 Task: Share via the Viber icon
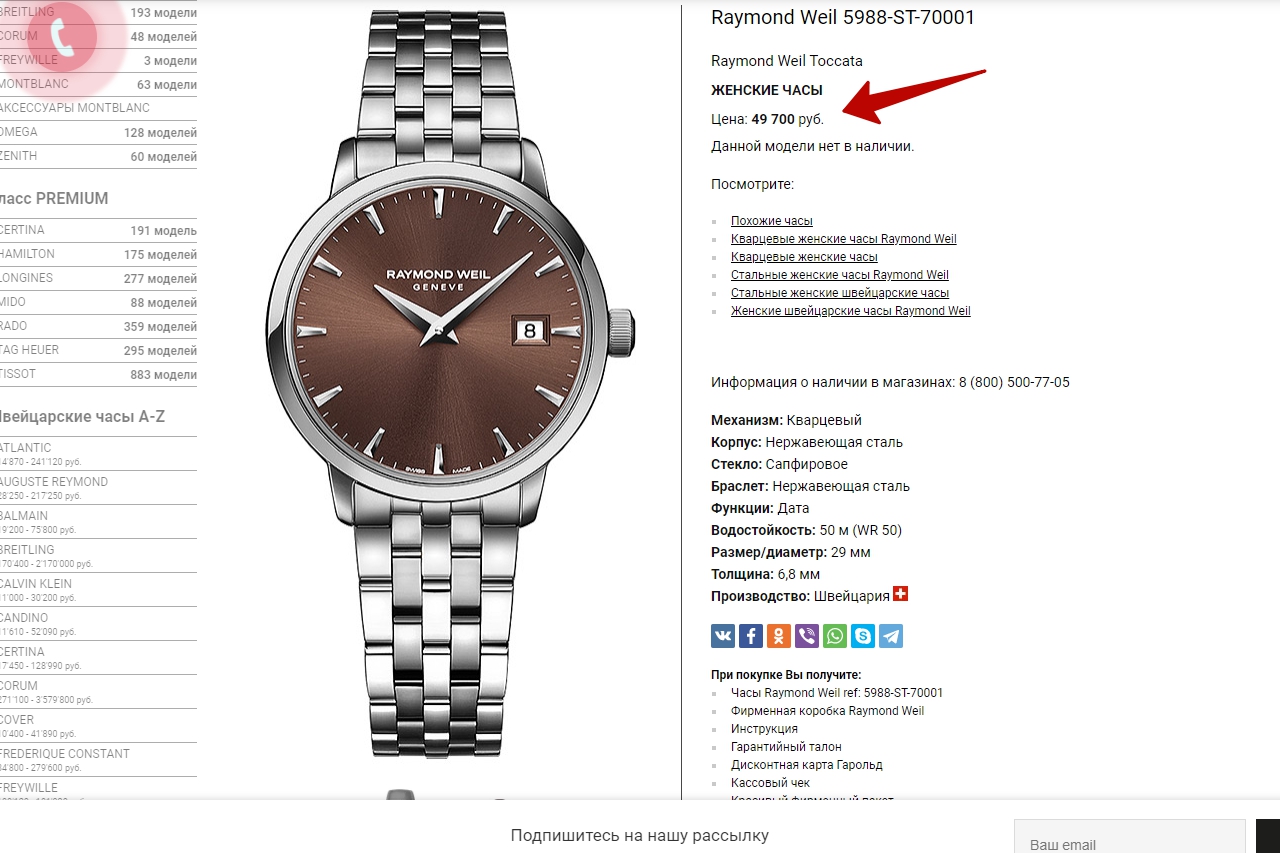point(807,636)
